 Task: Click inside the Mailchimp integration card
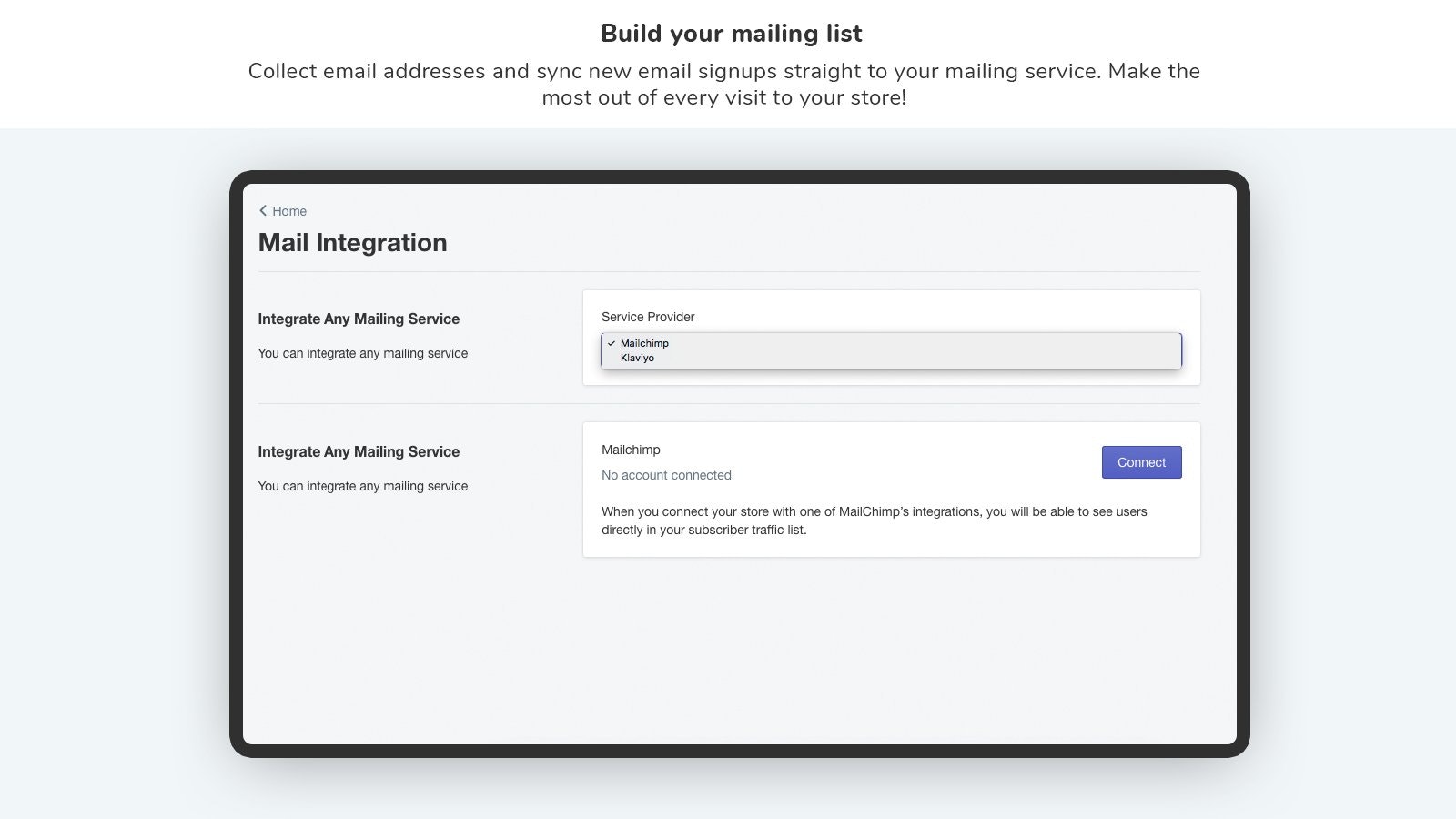click(891, 489)
